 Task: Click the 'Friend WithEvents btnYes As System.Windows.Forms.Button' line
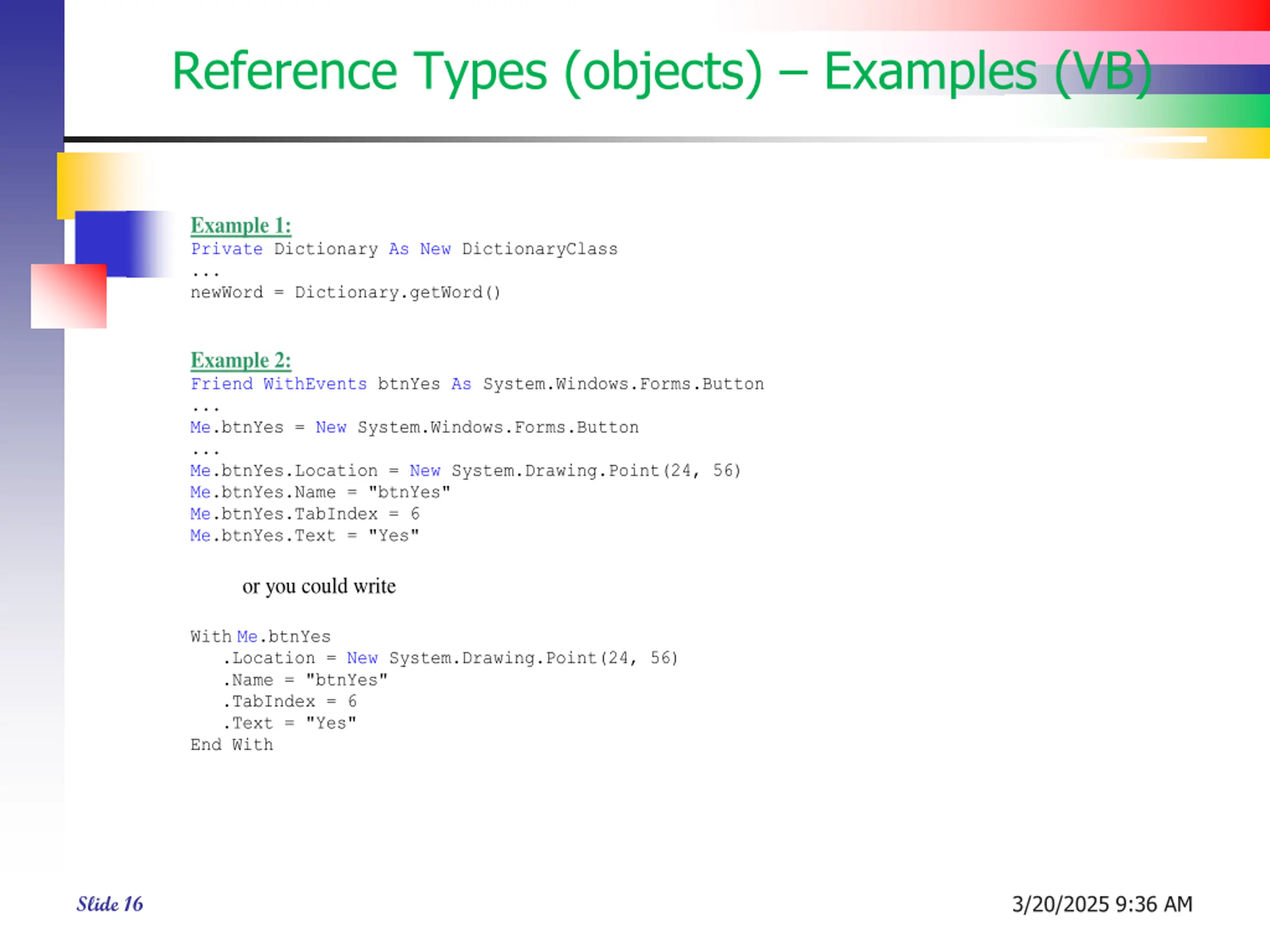point(477,384)
